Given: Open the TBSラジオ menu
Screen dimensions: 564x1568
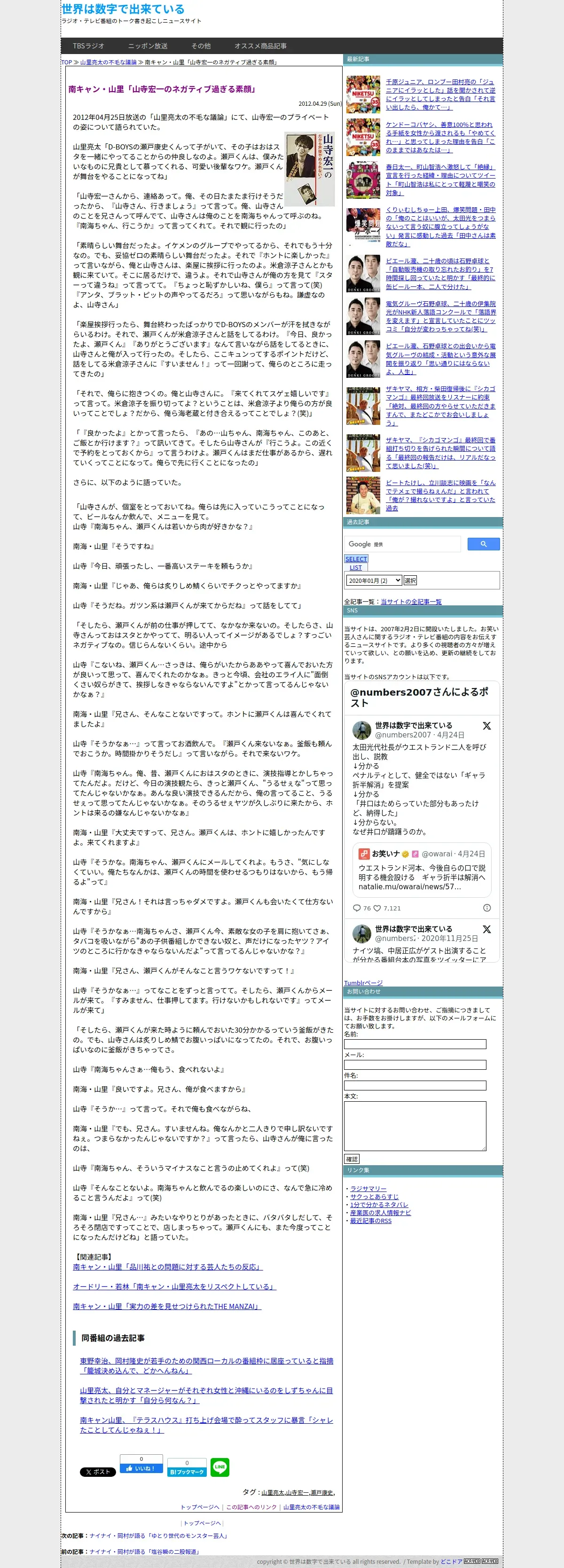Looking at the screenshot, I should click(x=89, y=46).
